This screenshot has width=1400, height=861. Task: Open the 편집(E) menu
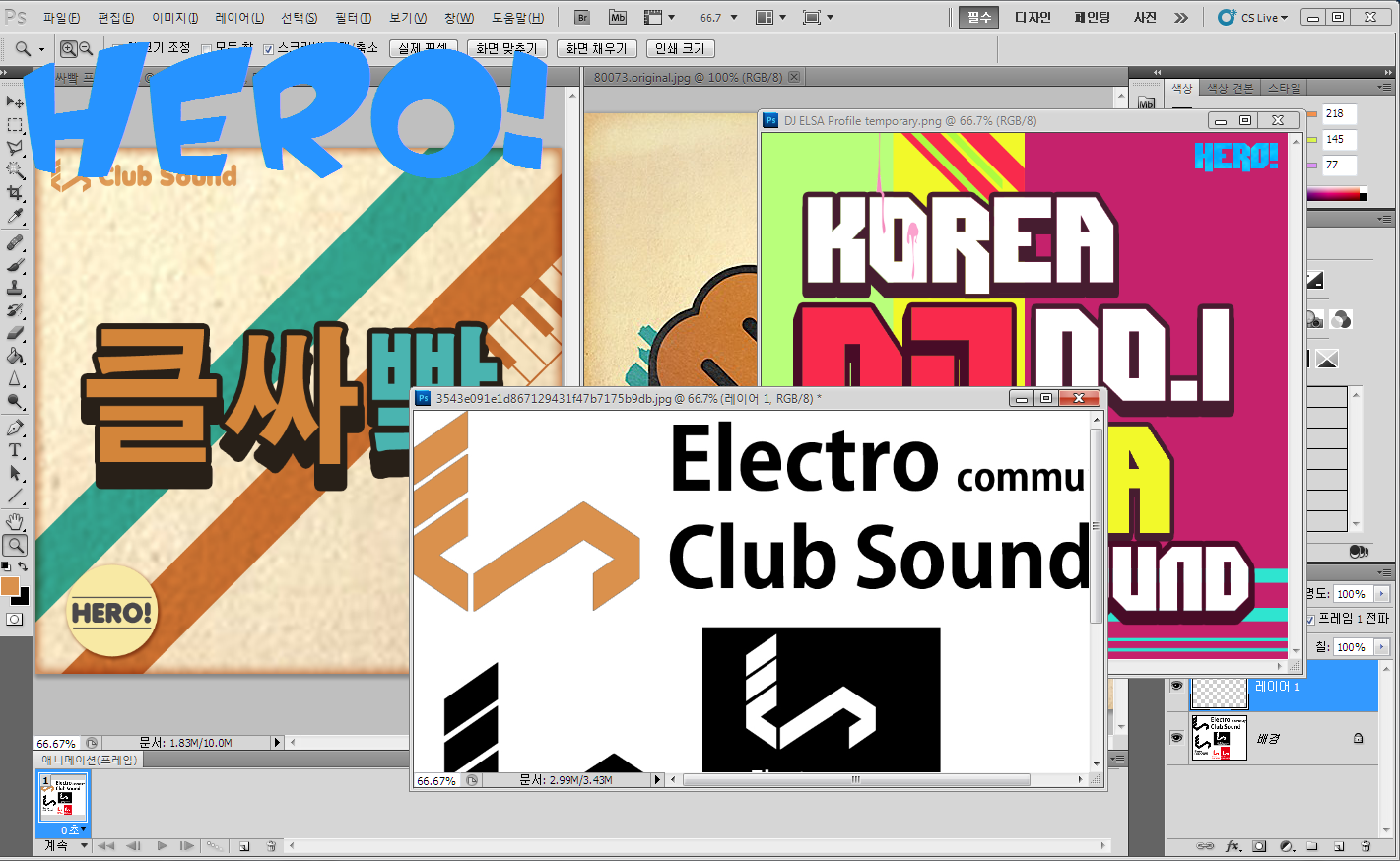(115, 18)
